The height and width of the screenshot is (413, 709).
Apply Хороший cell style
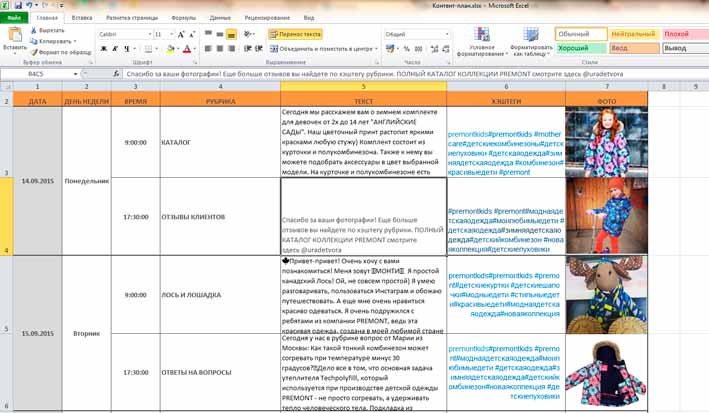581,48
